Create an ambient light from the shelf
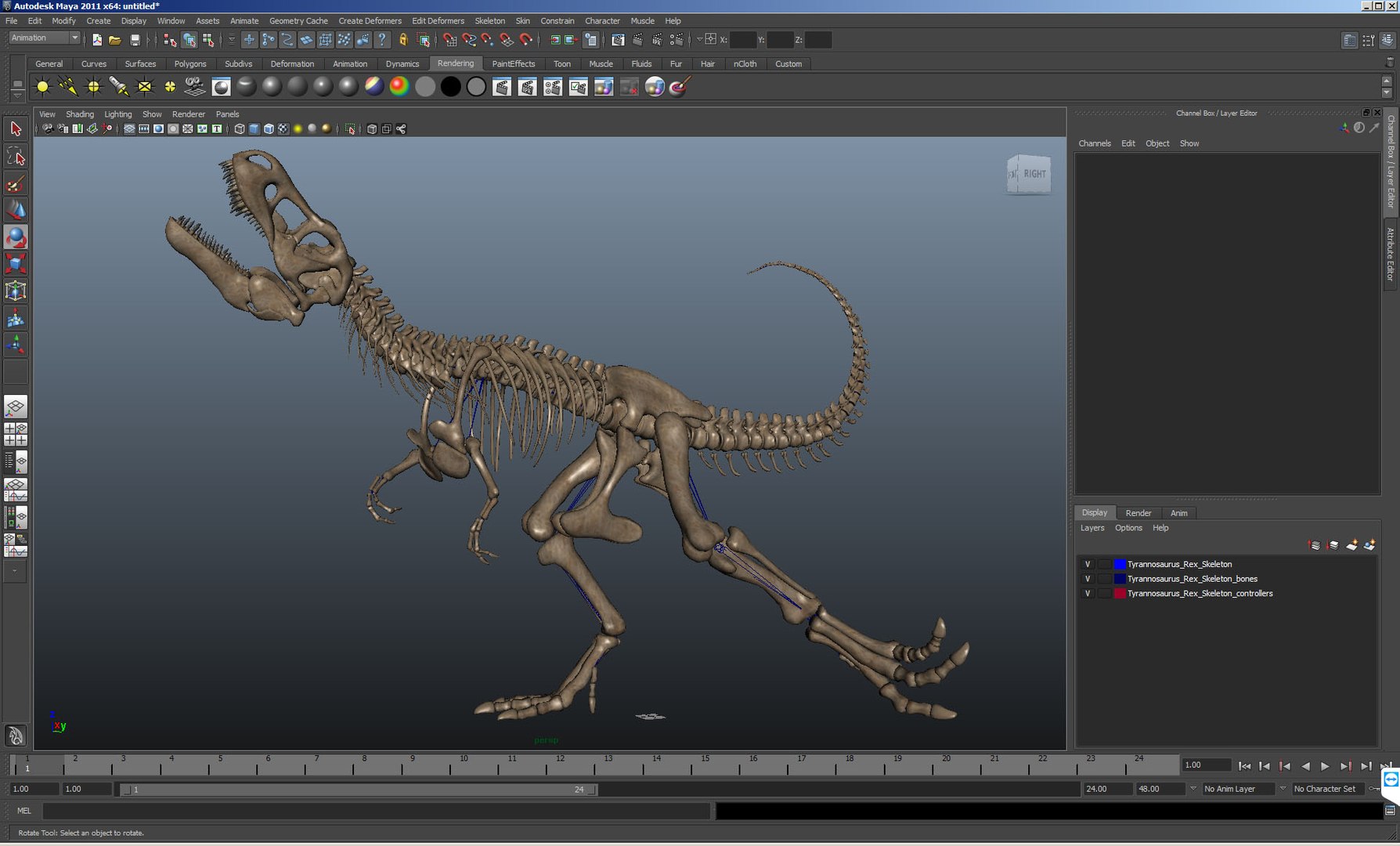 43,87
